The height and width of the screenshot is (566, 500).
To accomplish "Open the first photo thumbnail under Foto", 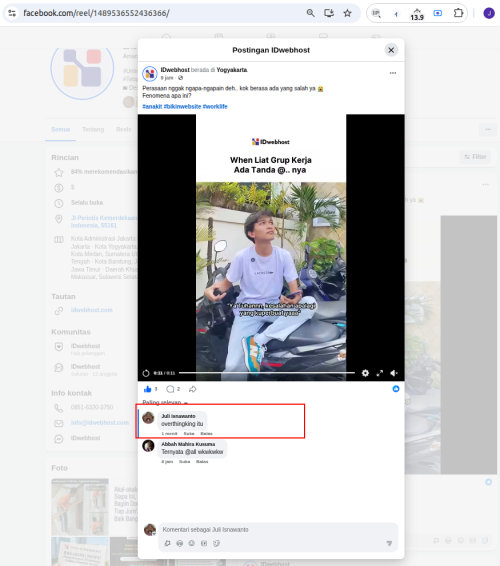I will (80, 507).
